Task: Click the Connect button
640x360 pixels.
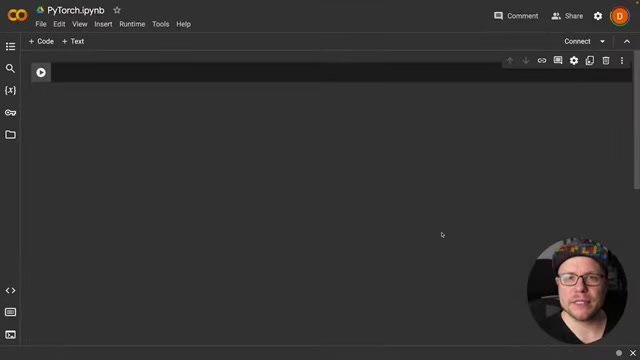Action: pos(577,41)
